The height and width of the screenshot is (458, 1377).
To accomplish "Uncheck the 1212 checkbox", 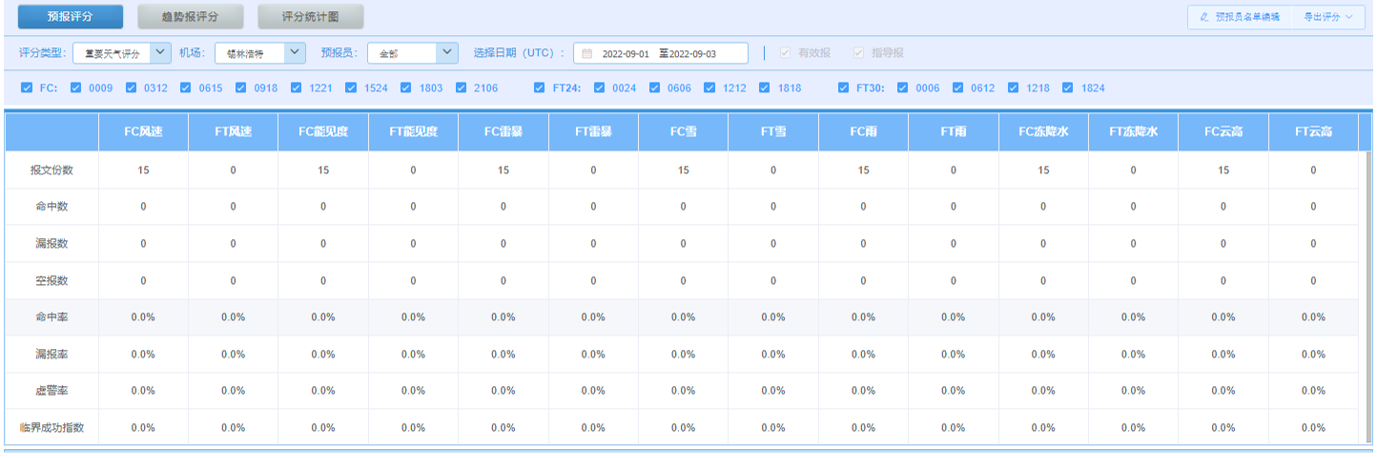I will (709, 88).
